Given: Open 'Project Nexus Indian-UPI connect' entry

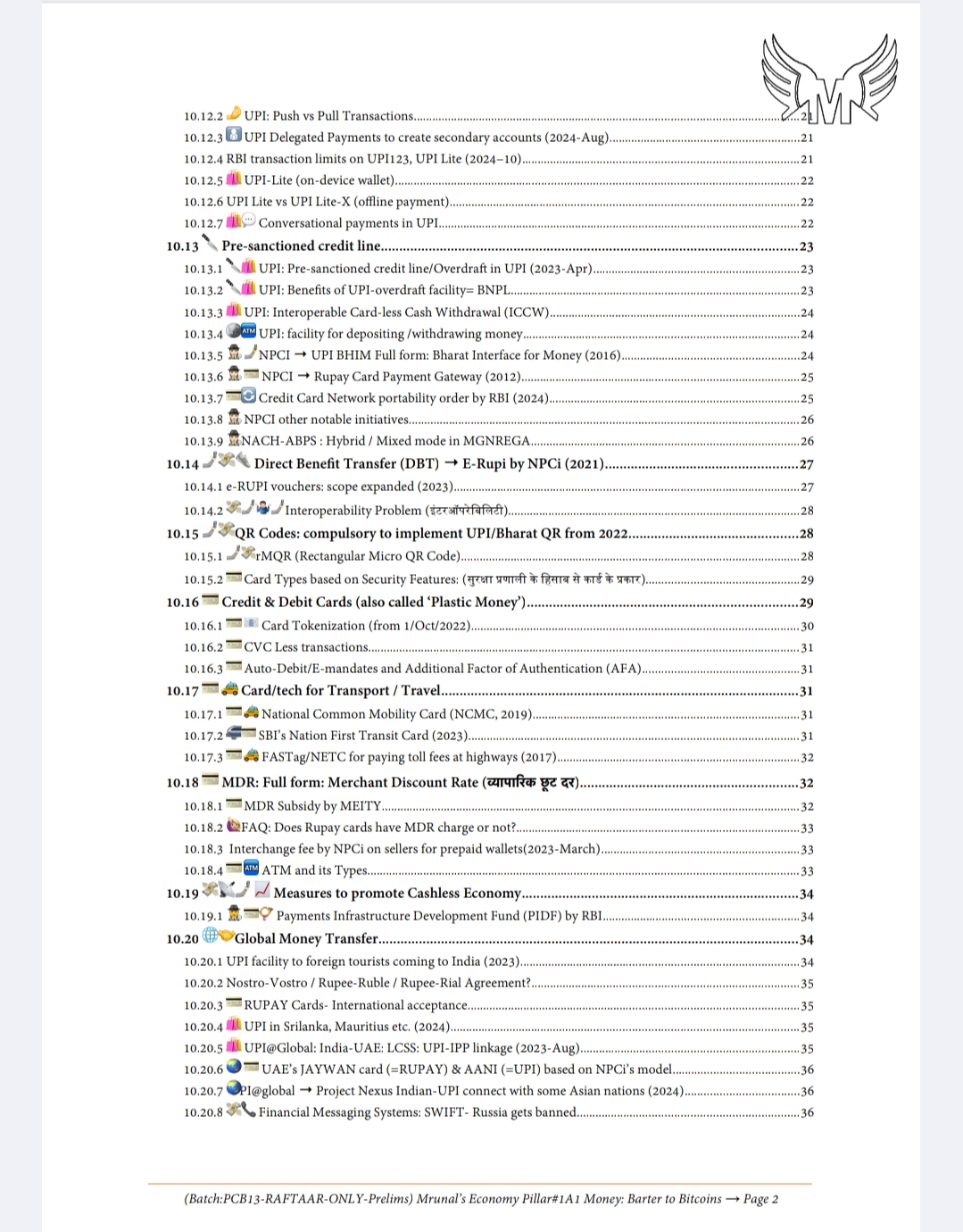Looking at the screenshot, I should point(500,1091).
